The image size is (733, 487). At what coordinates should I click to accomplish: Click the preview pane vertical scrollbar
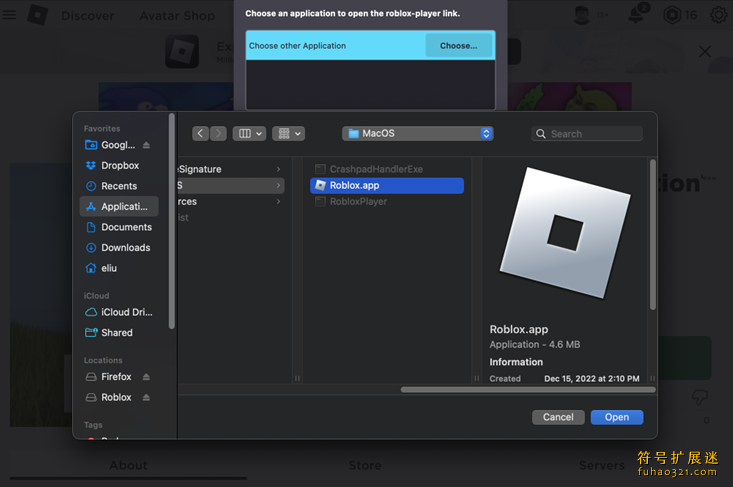[x=653, y=234]
